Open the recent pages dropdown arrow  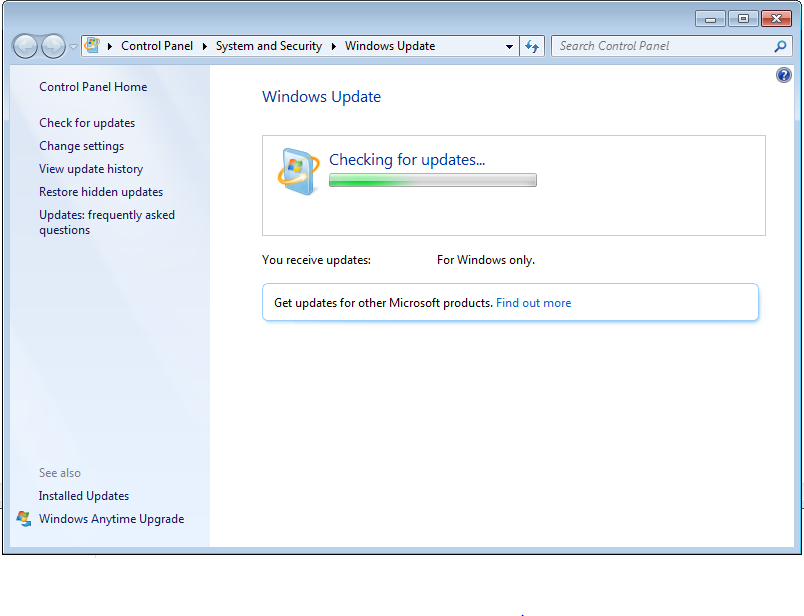click(x=73, y=47)
